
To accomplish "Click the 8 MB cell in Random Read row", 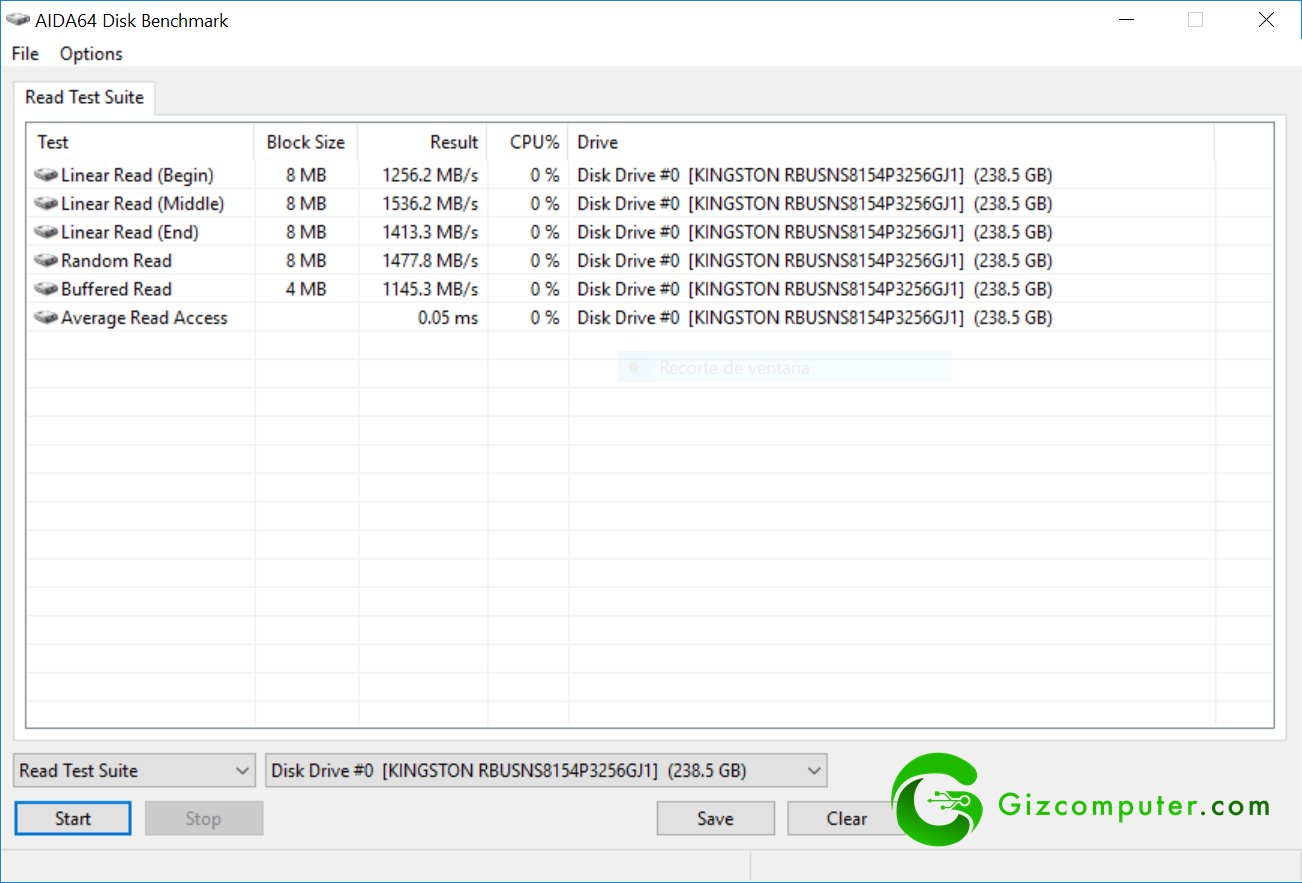I will [x=306, y=261].
